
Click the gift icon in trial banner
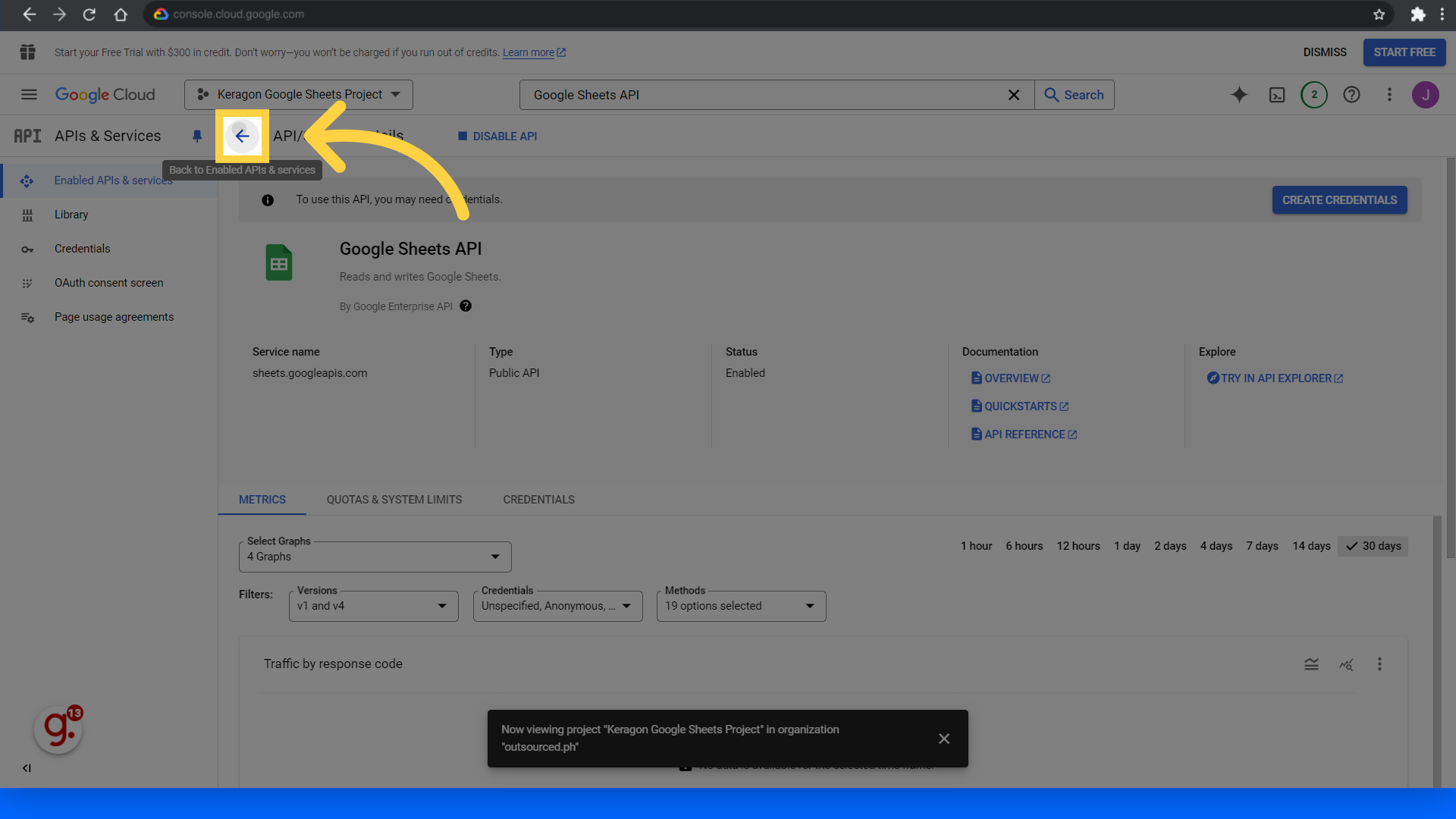tap(28, 52)
